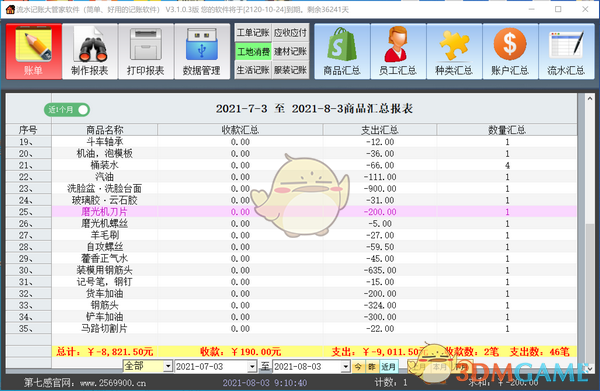Screen dimensions: 600x391
Task: Select row 玻璃胶·云石胶
Action: point(314,200)
